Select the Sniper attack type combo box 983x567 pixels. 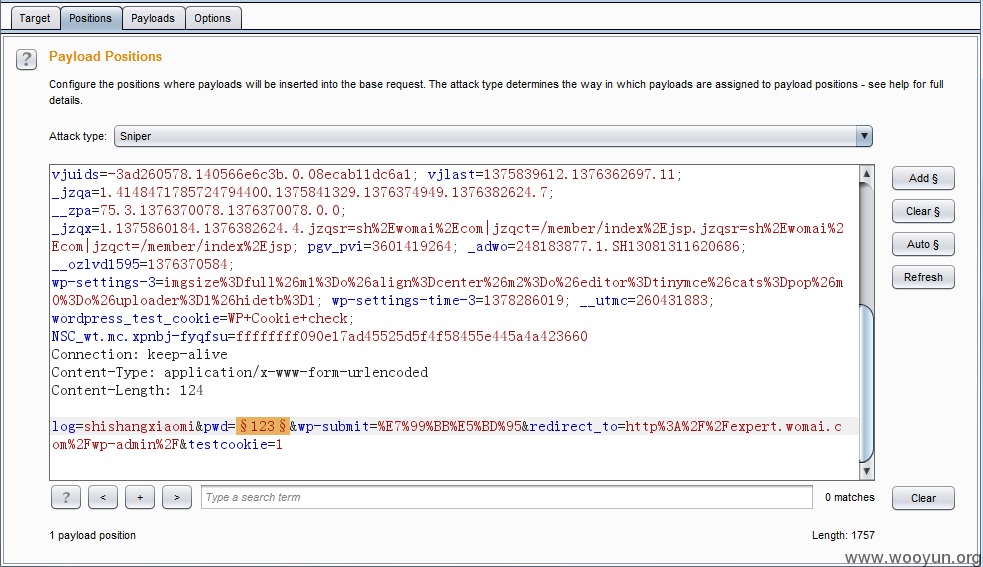[493, 136]
